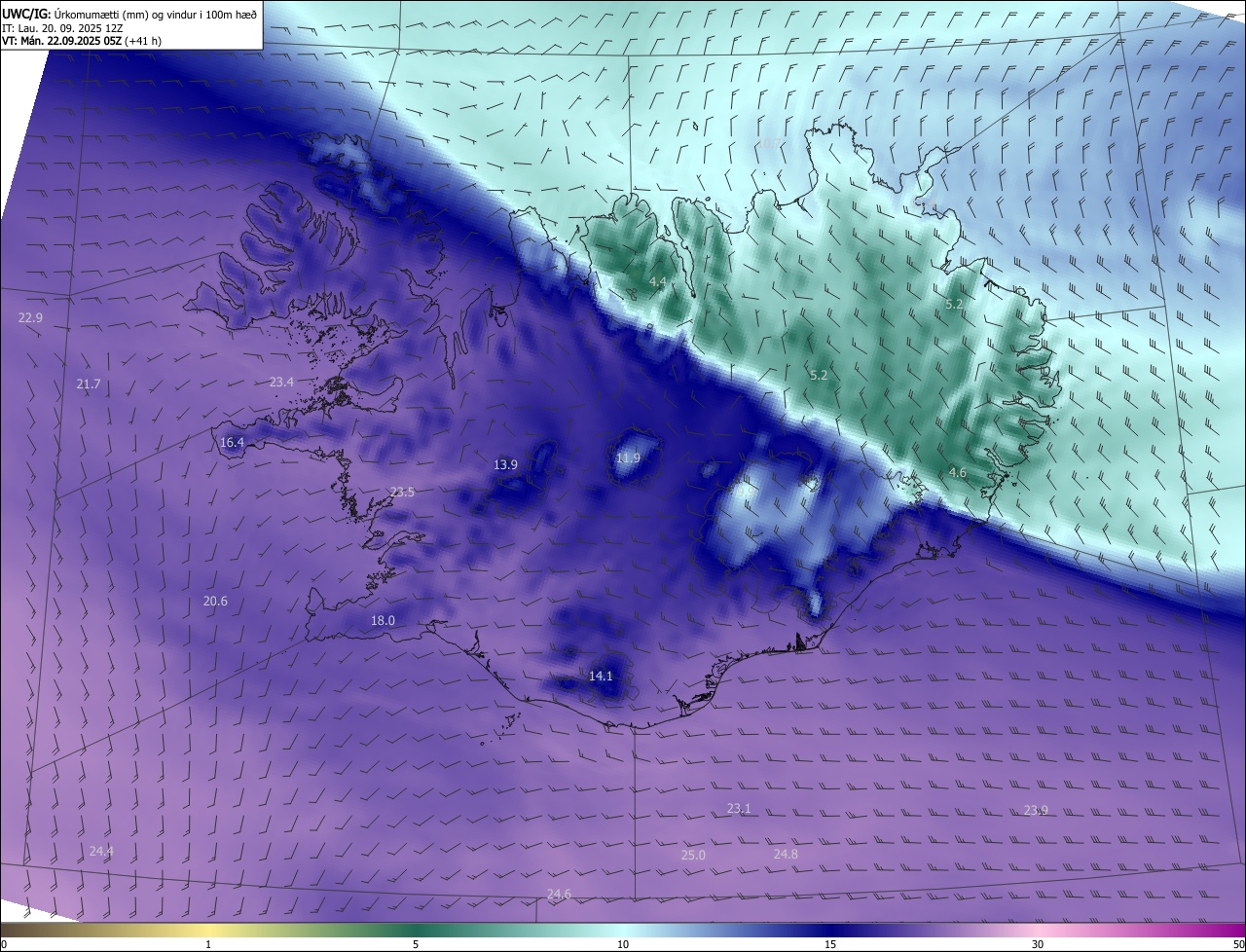Select the 13.9 value label

pos(505,465)
